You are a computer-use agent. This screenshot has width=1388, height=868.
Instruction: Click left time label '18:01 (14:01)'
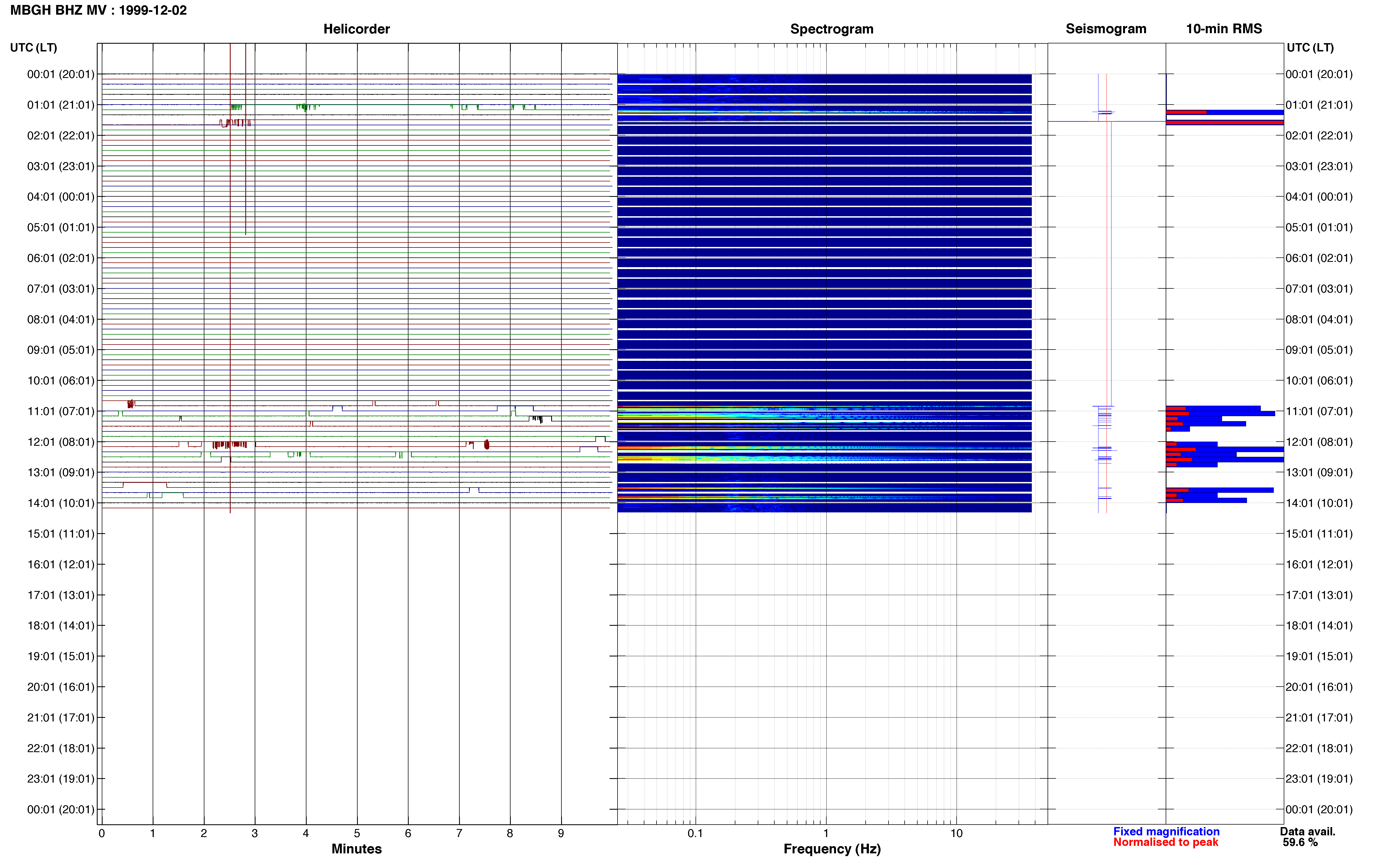click(61, 626)
